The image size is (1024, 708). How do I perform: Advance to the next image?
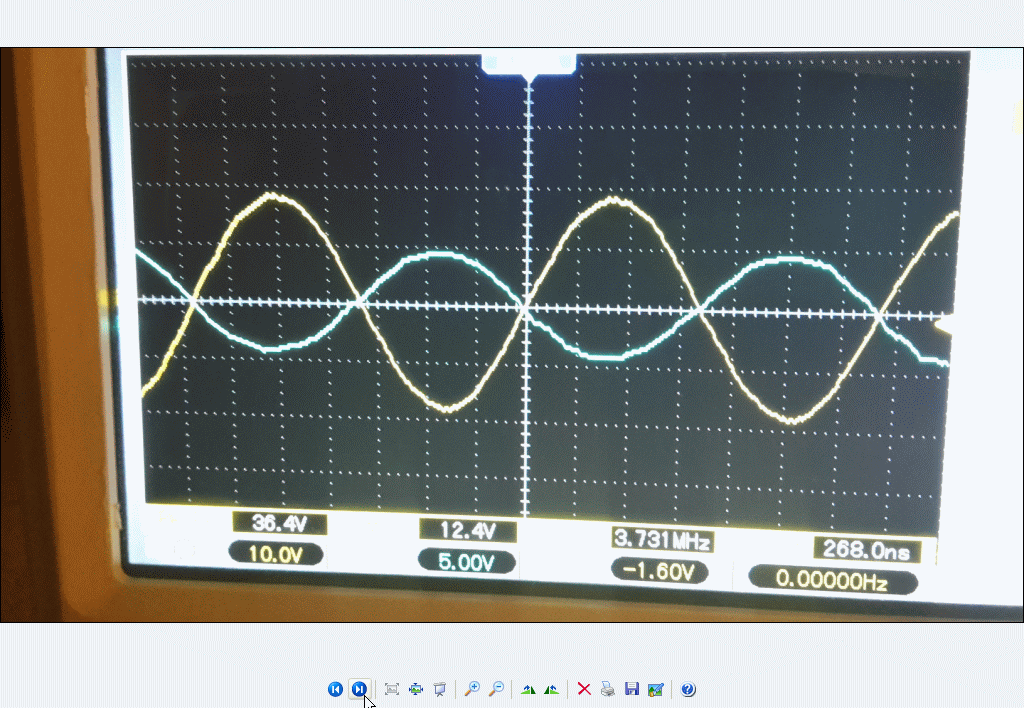(359, 689)
